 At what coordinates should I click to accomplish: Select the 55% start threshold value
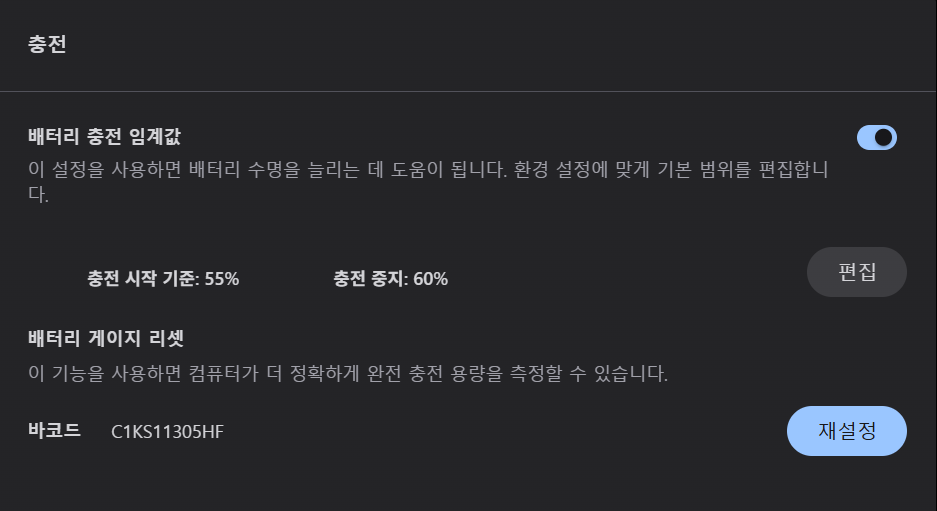(x=222, y=279)
